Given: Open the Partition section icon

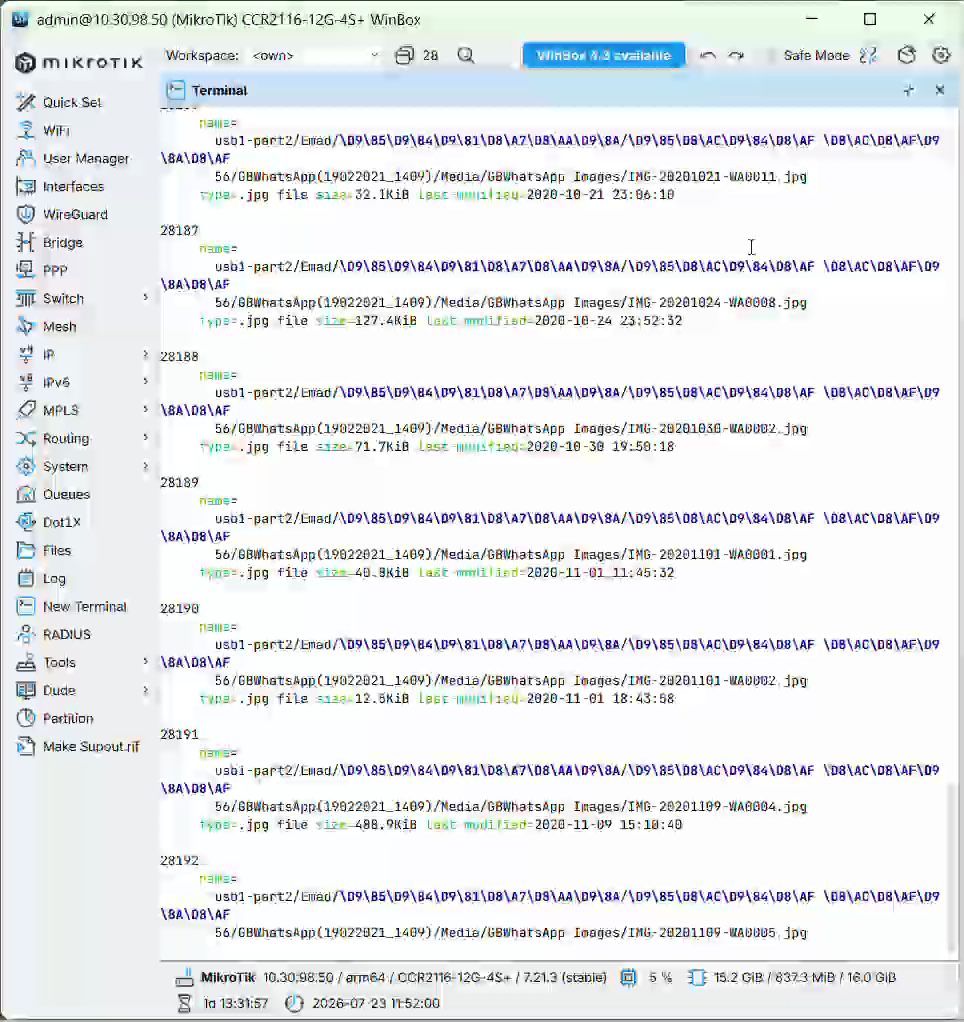Looking at the screenshot, I should (25, 718).
